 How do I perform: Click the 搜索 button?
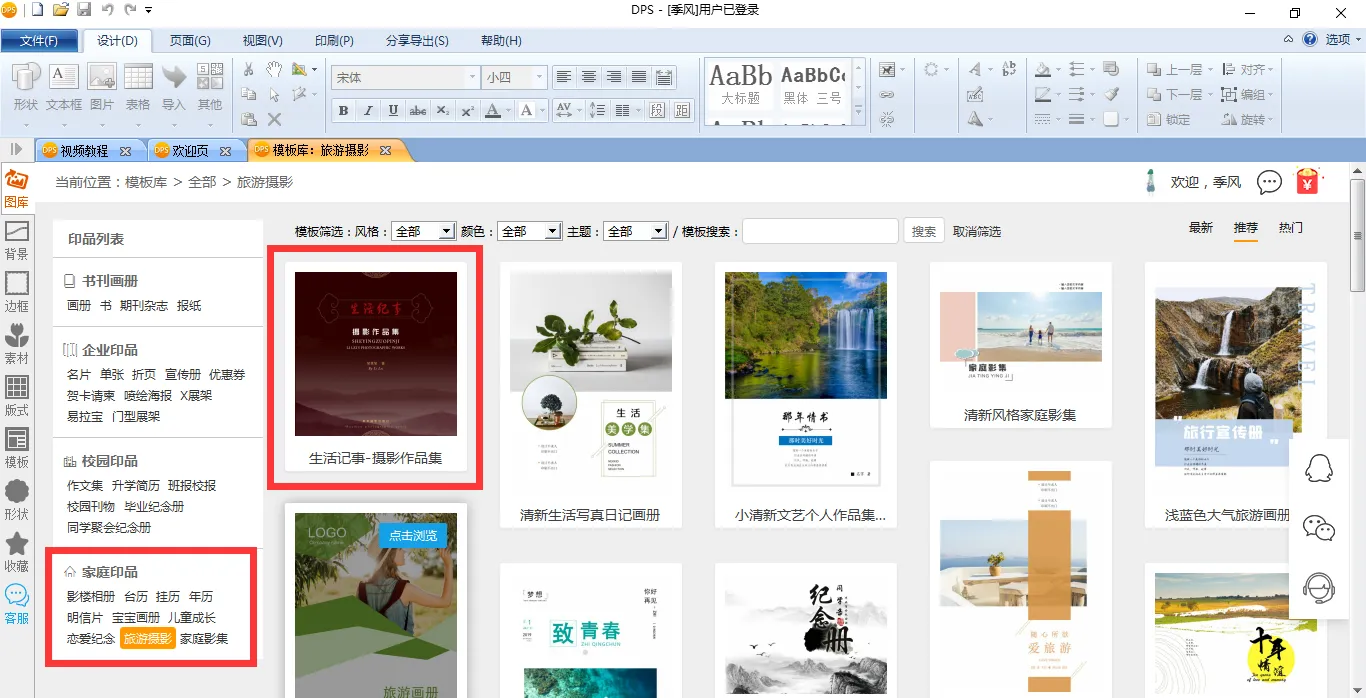click(x=924, y=231)
